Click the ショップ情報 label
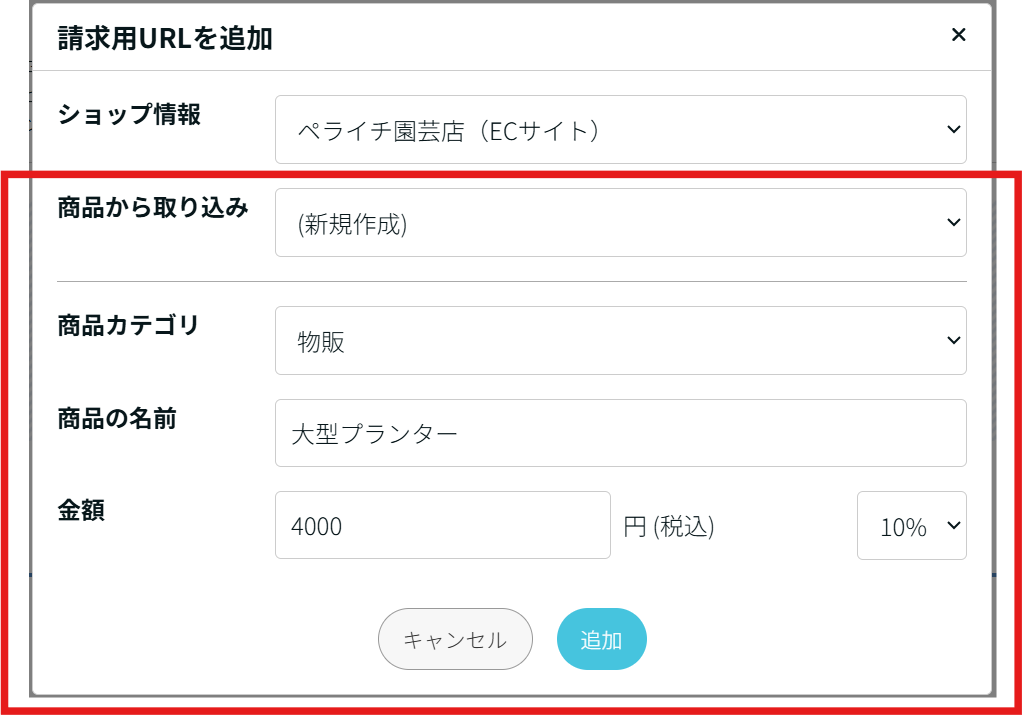Image resolution: width=1023 pixels, height=716 pixels. click(x=129, y=115)
